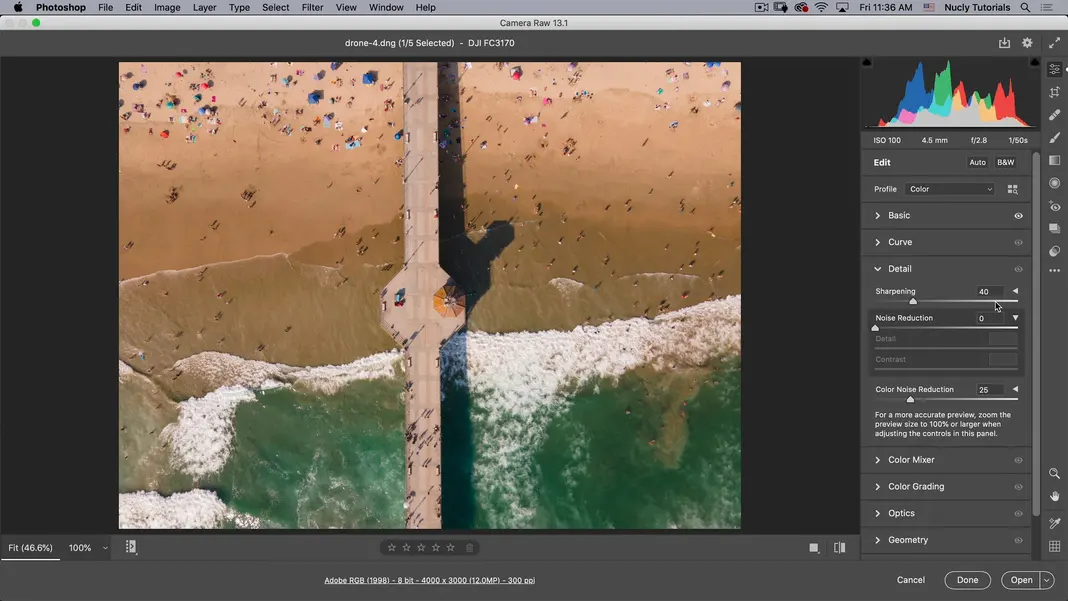Select the Edit sliders tool icon
Image resolution: width=1068 pixels, height=601 pixels.
point(1054,70)
